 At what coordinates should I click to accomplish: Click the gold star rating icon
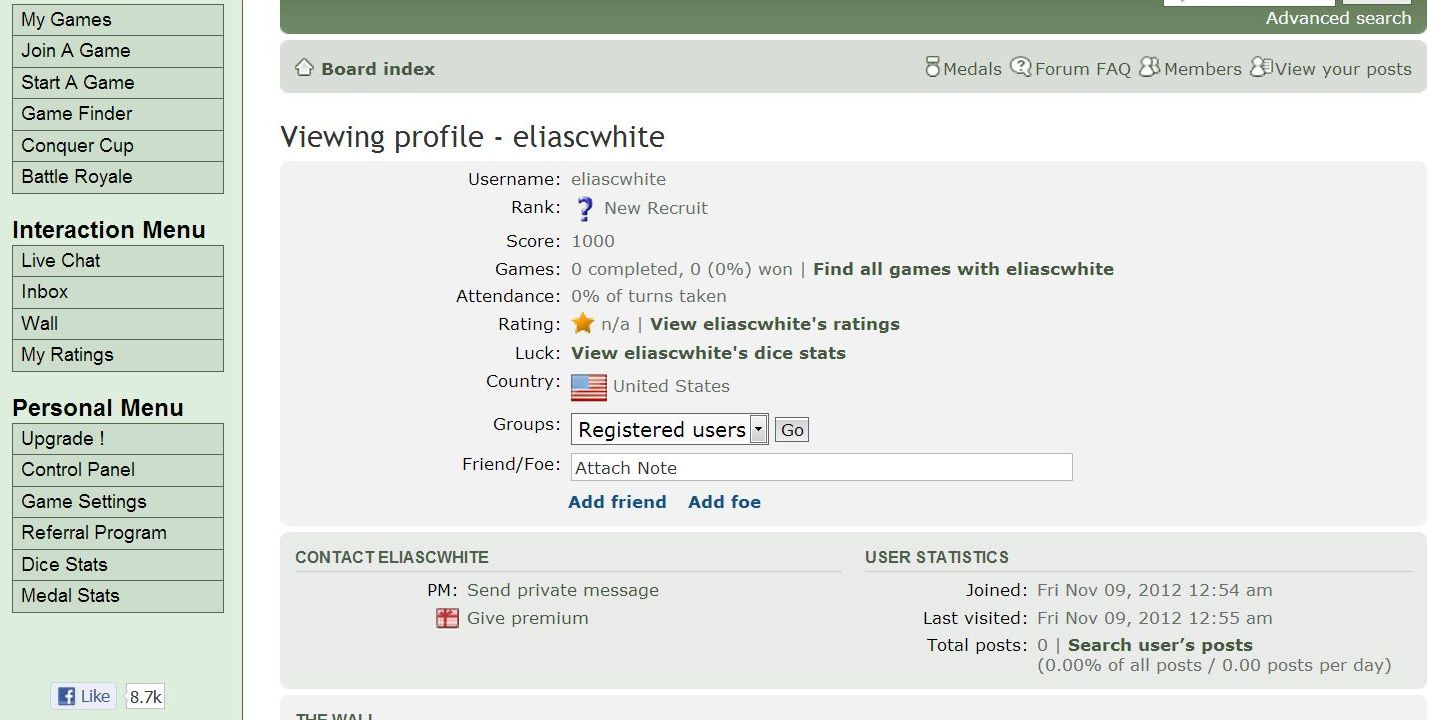click(x=583, y=324)
